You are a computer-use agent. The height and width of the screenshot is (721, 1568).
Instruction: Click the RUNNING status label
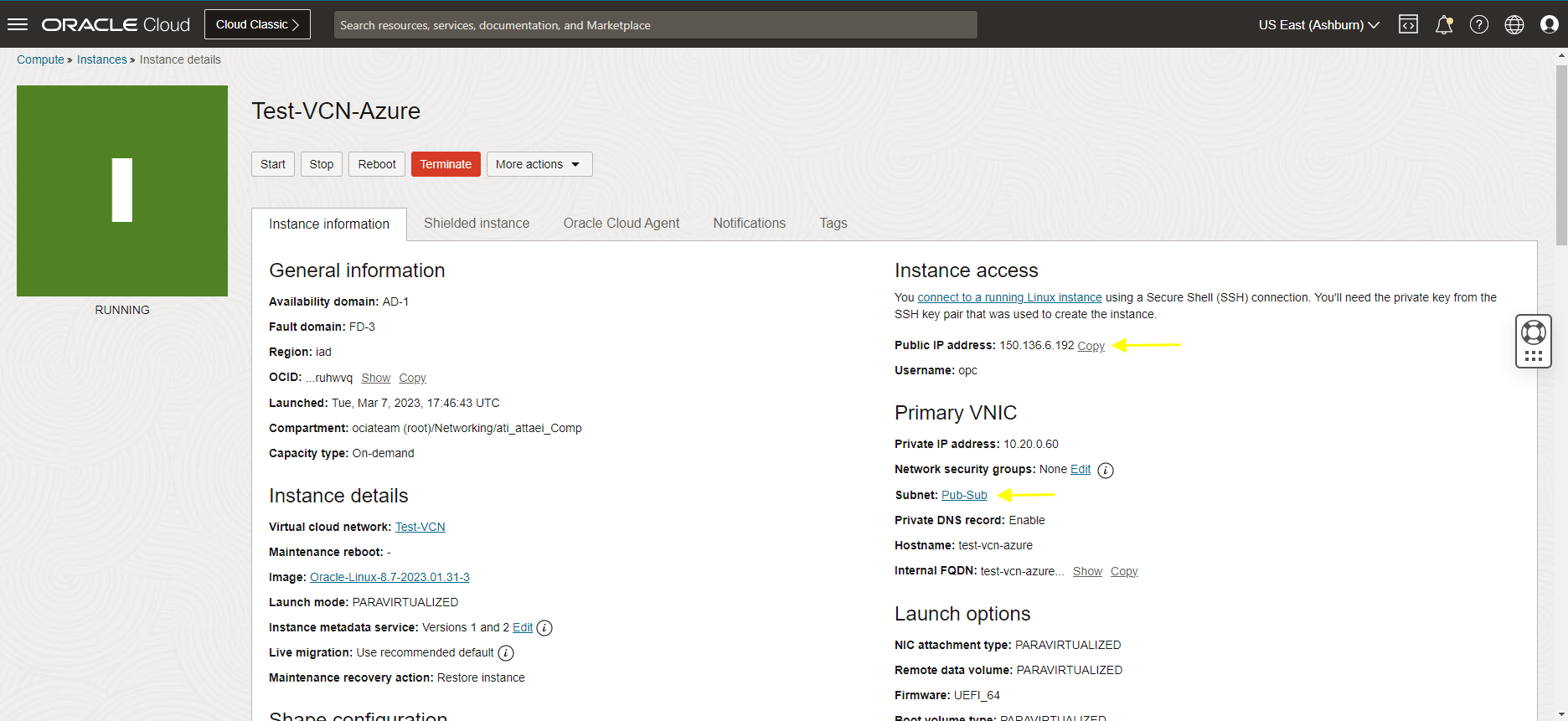click(x=122, y=311)
